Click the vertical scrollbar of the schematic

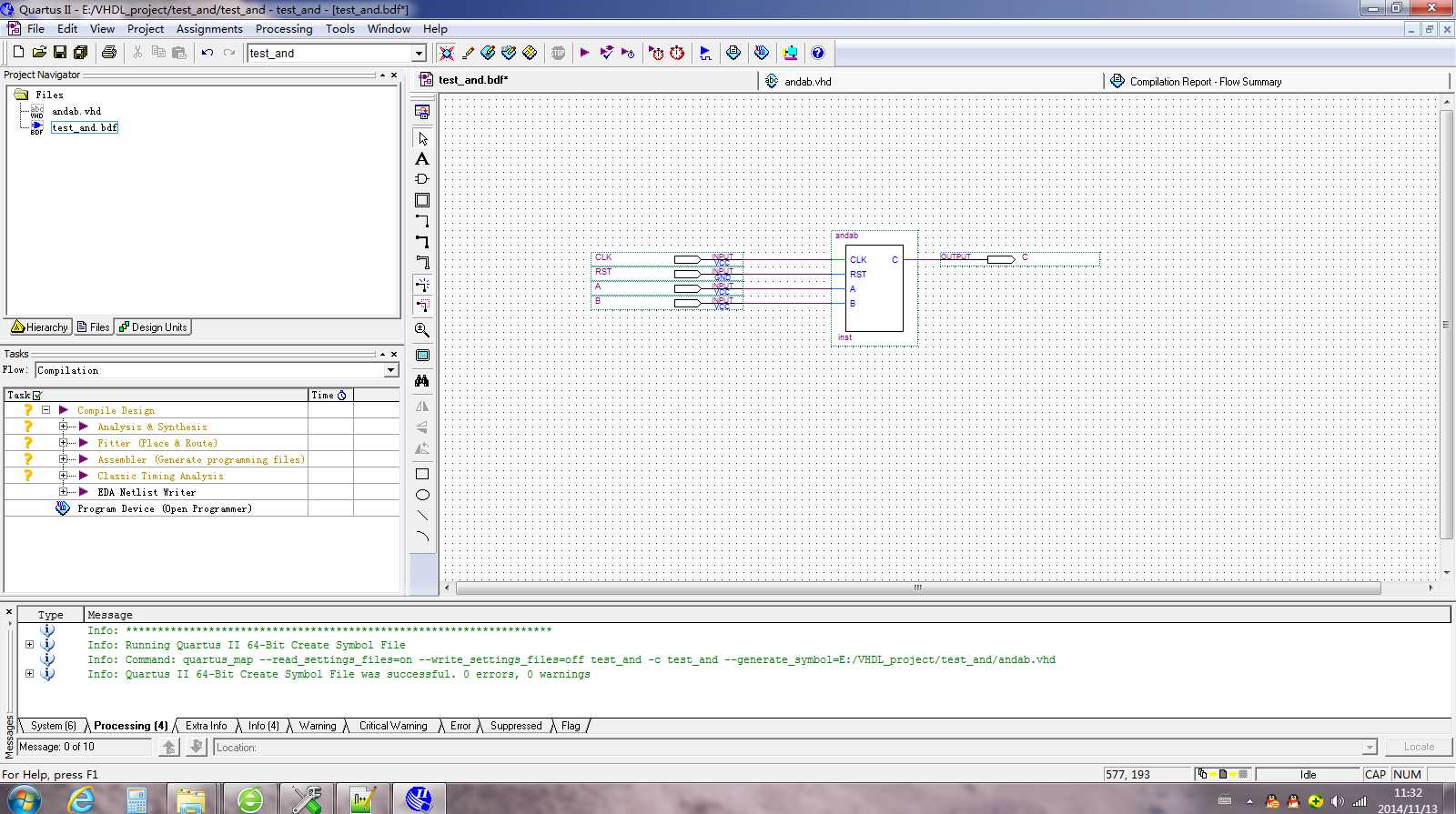click(x=1447, y=324)
